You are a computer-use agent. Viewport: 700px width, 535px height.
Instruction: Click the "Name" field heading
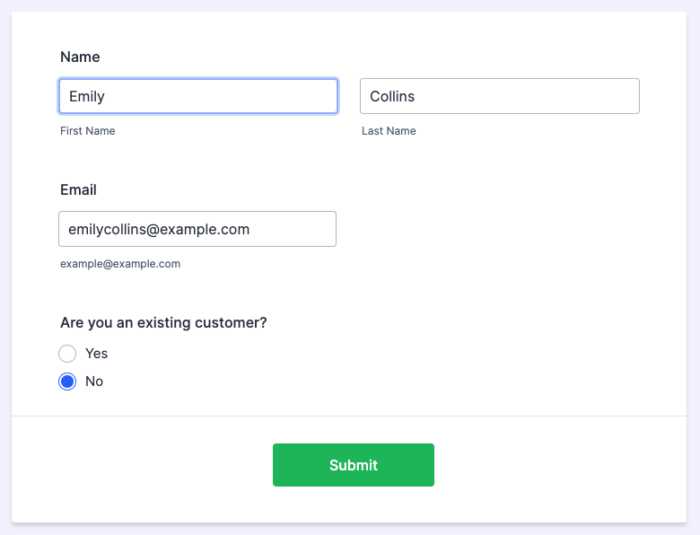[80, 57]
